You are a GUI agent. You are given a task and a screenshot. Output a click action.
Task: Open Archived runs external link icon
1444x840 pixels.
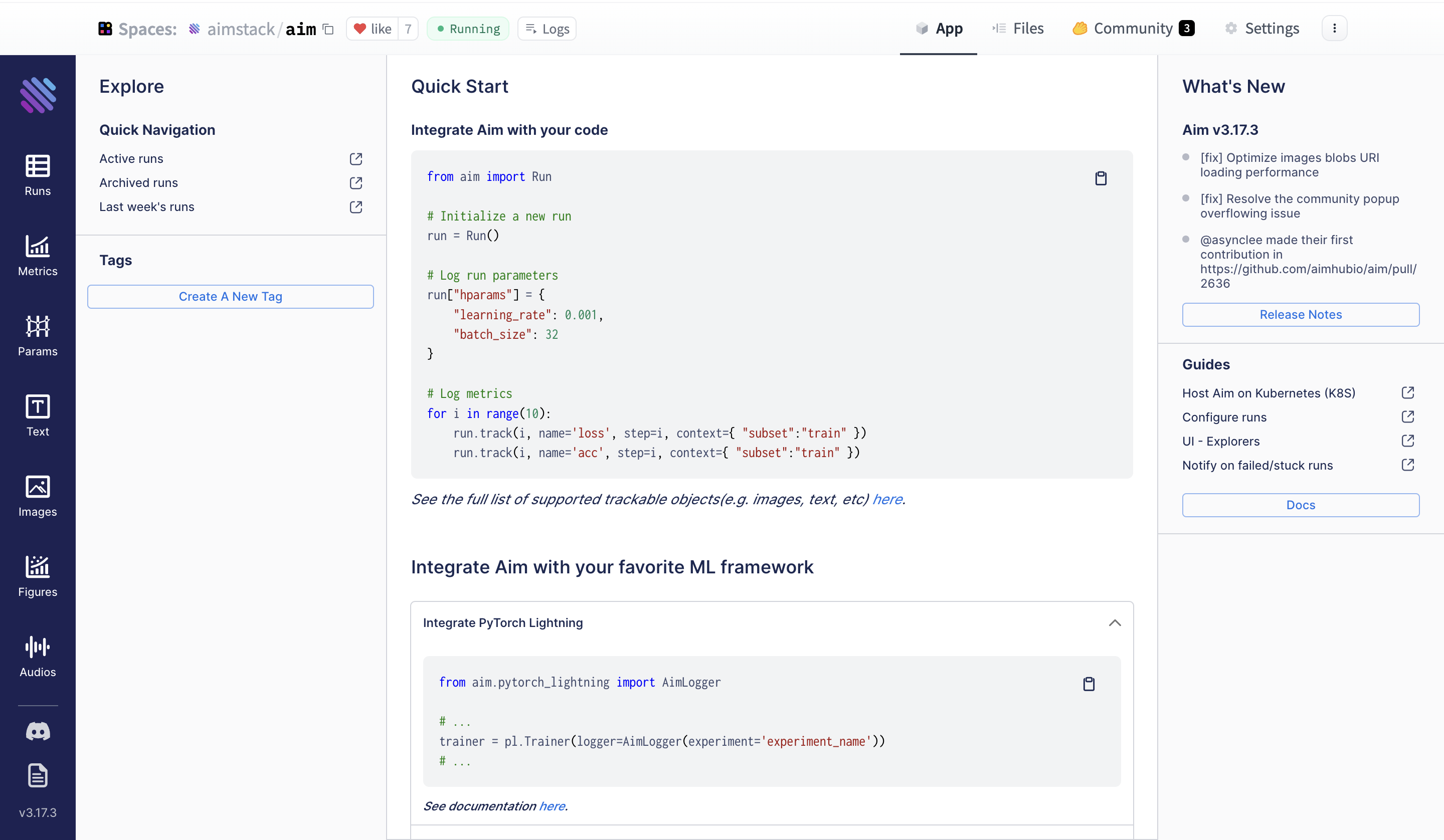tap(356, 183)
